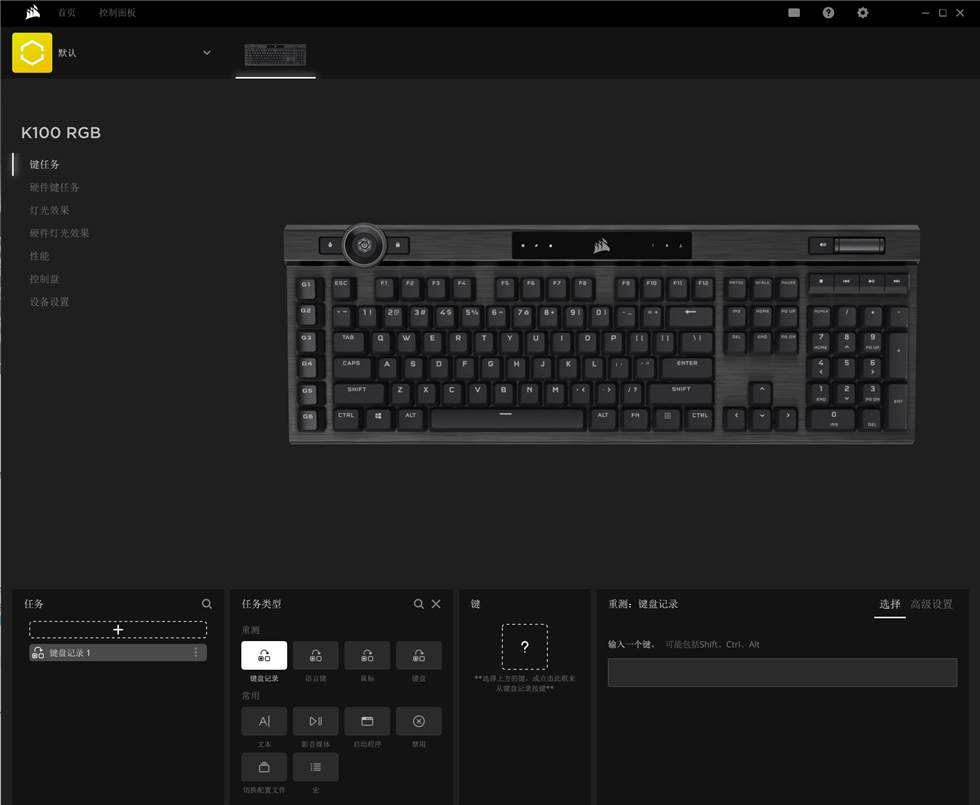Select the Windows logo key on the keyboard

click(378, 418)
